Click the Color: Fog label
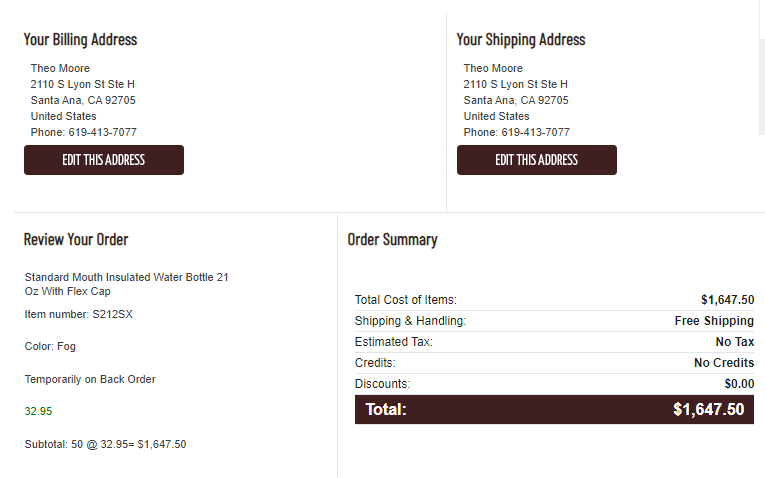The width and height of the screenshot is (765, 478). [50, 346]
